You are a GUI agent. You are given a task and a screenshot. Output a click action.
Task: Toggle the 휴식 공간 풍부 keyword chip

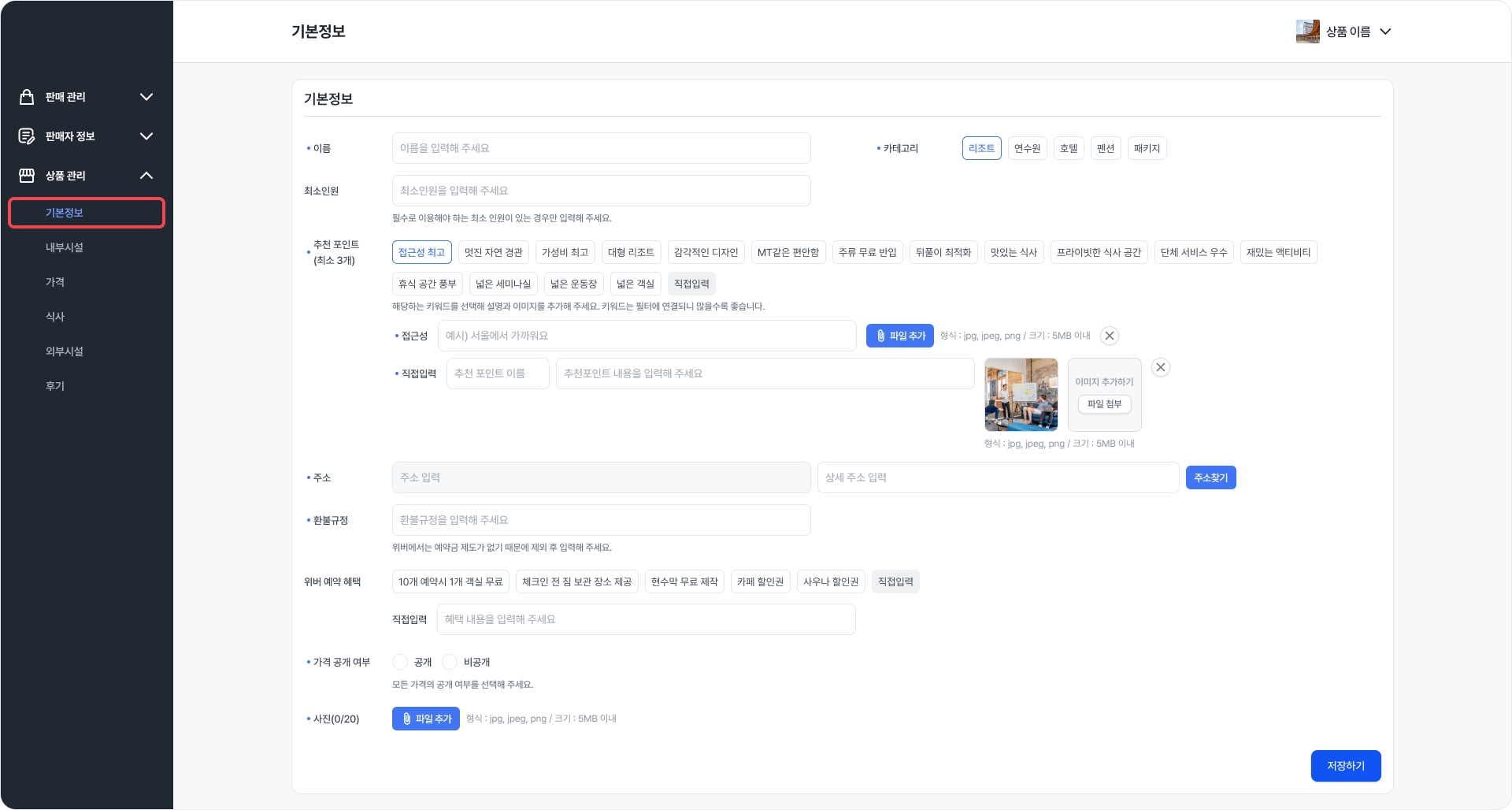[x=428, y=284]
